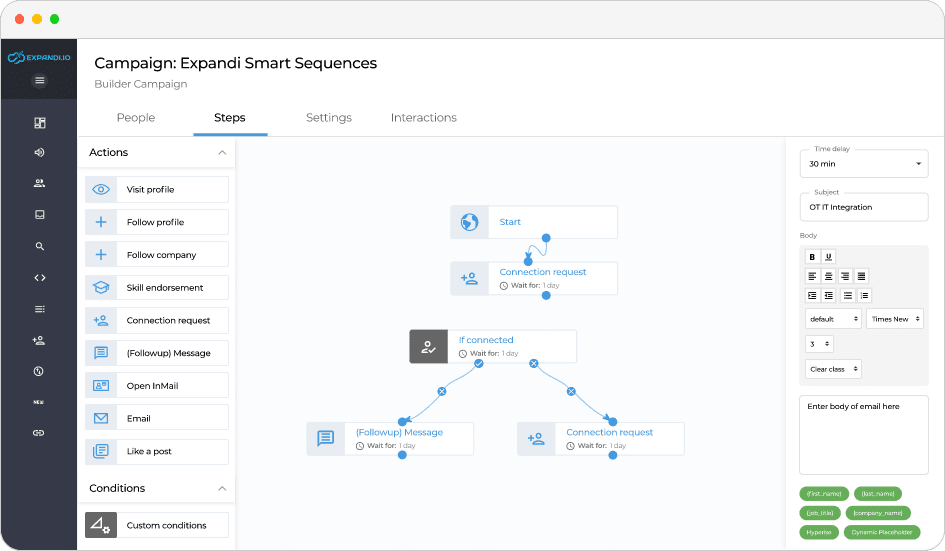
Task: Click the Skill endorsement graduation cap icon
Action: [101, 287]
